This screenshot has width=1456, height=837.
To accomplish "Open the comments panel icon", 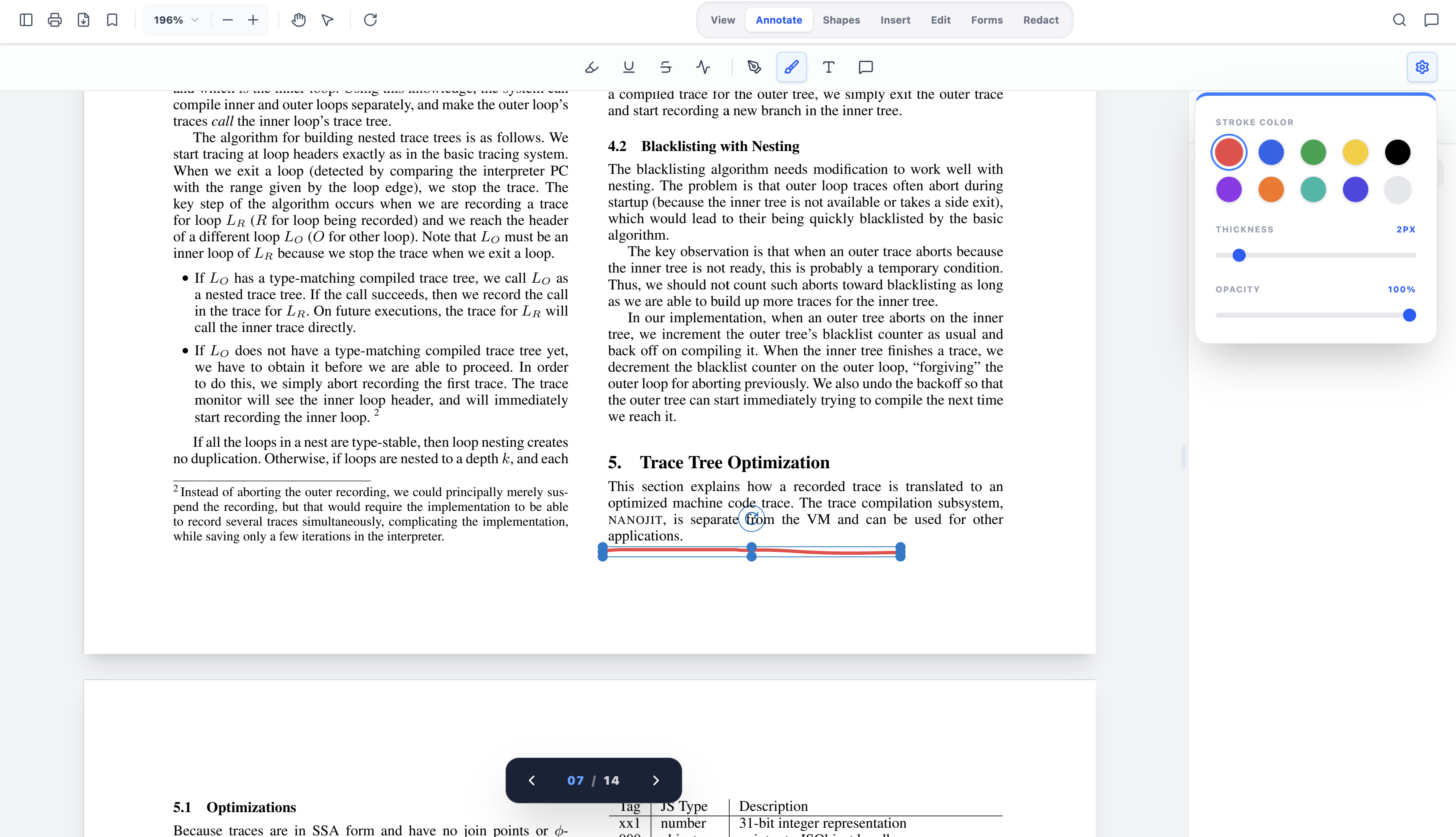I will pyautogui.click(x=1431, y=20).
